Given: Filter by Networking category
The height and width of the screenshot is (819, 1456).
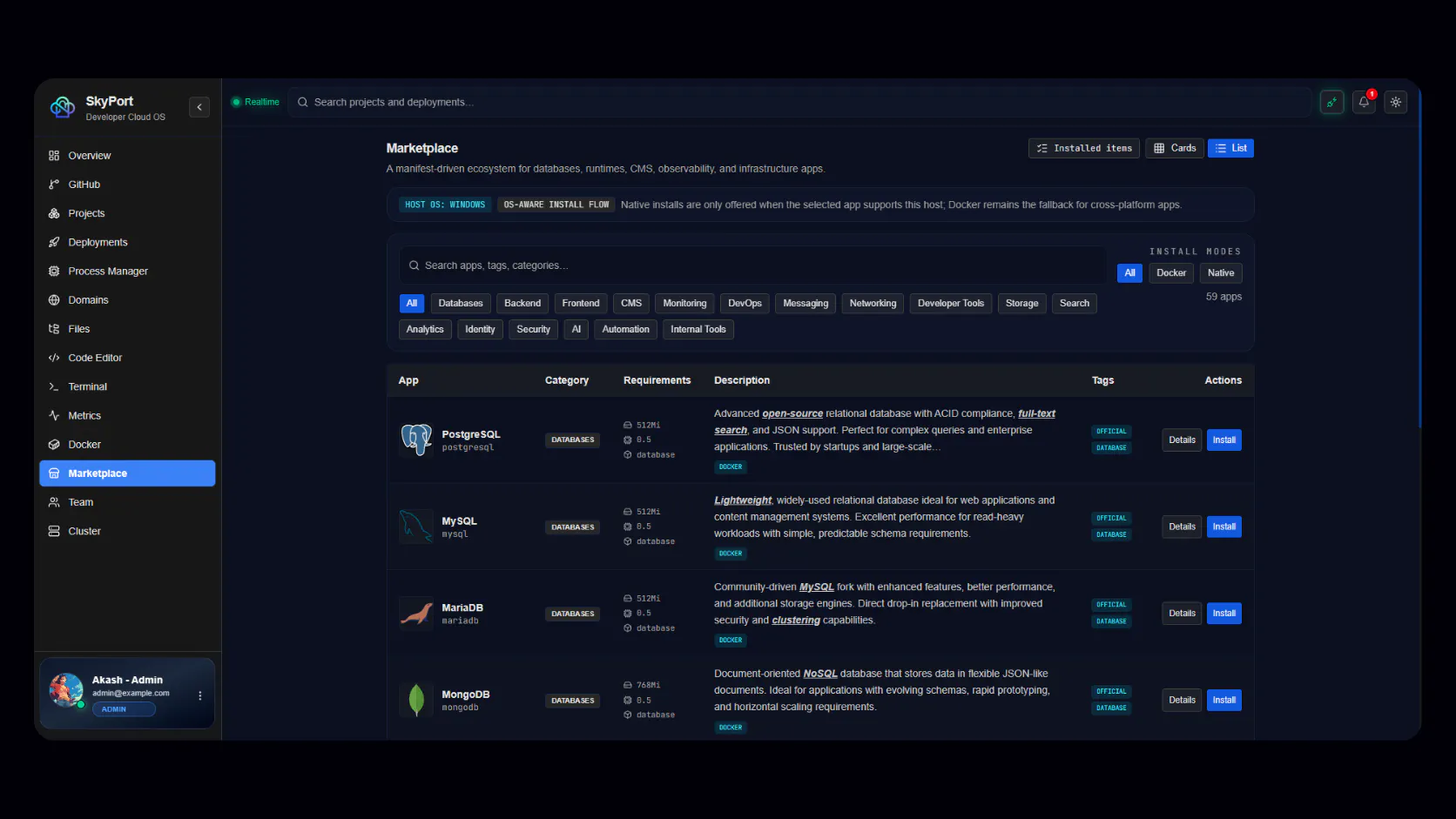Looking at the screenshot, I should 873,303.
